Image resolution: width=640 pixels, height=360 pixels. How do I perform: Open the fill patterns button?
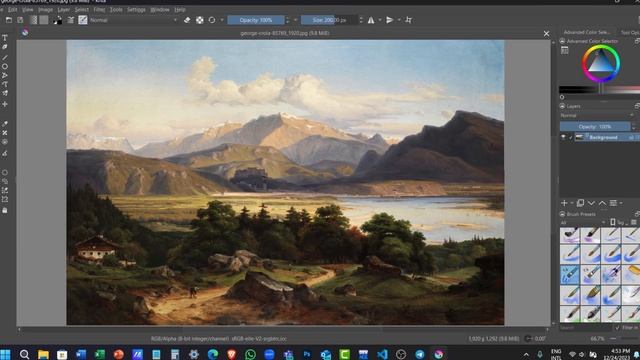(x=44, y=20)
